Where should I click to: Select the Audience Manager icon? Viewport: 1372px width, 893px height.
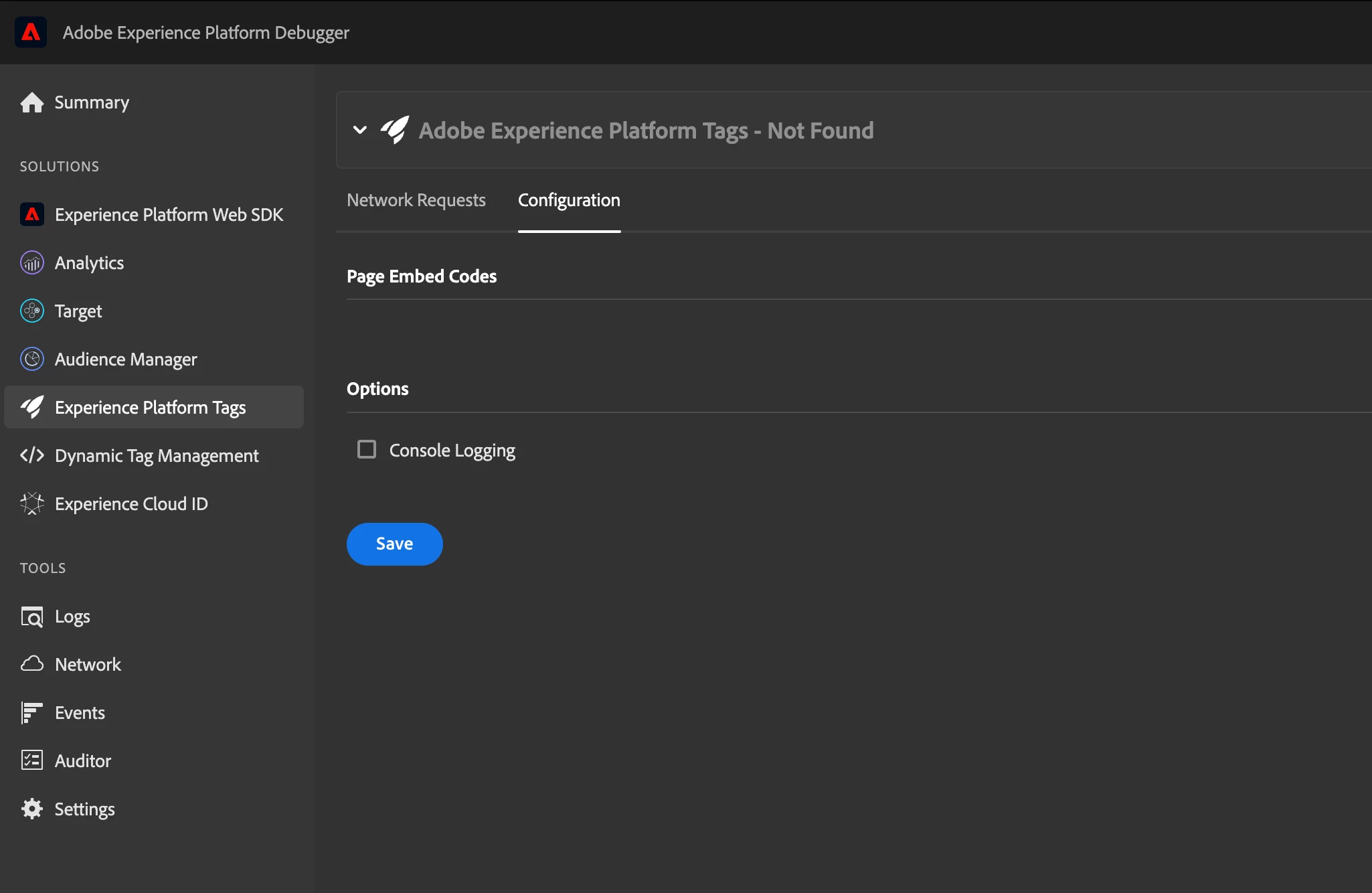31,359
